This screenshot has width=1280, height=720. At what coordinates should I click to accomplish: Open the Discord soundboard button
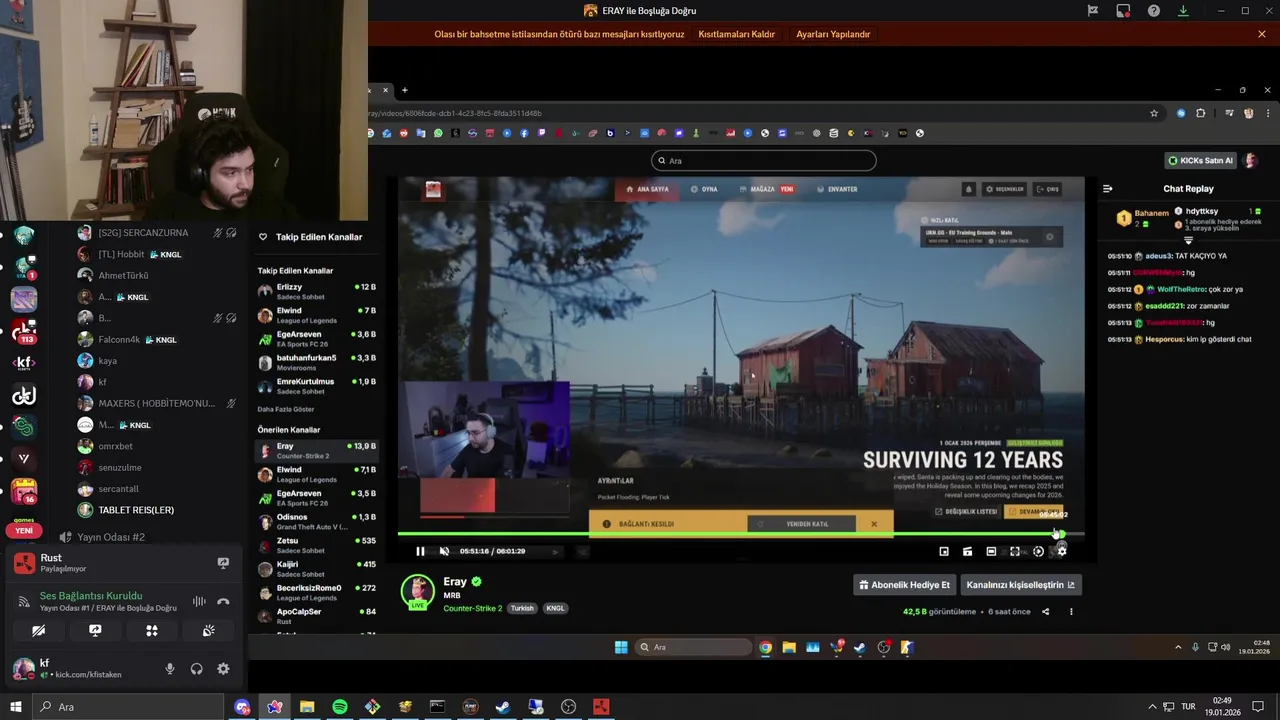tap(208, 631)
